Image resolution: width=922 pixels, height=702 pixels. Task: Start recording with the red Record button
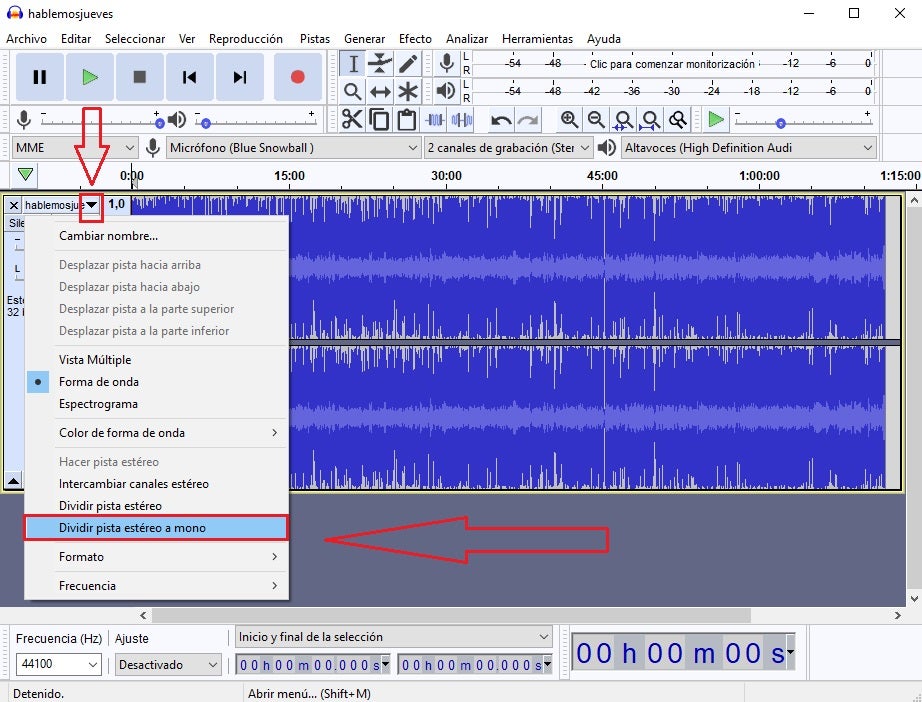click(x=298, y=77)
